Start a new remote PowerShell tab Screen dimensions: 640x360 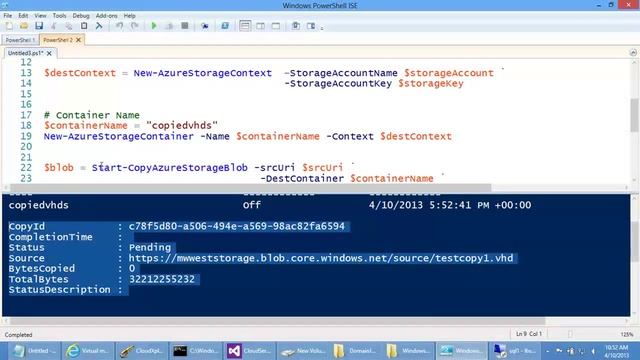(x=204, y=26)
